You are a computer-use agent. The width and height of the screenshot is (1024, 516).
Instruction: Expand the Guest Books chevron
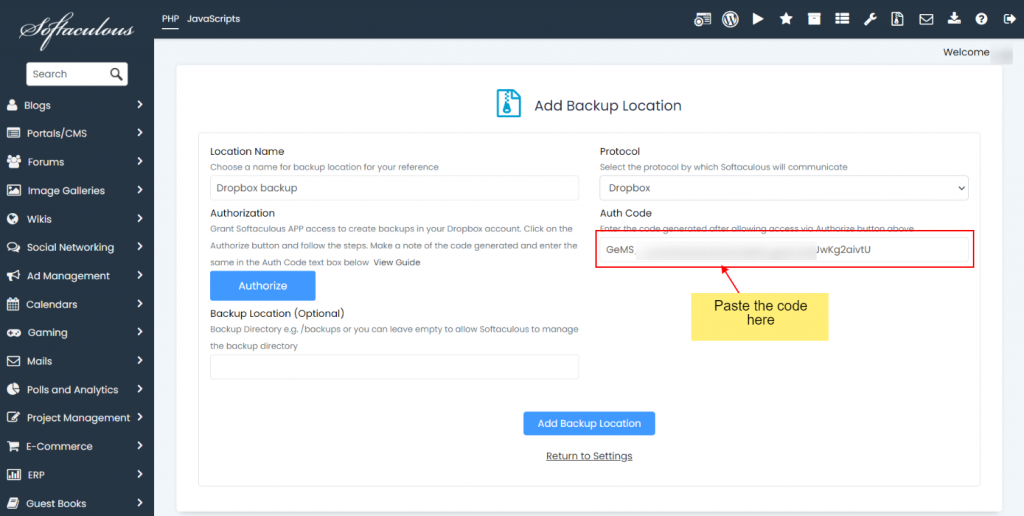(x=140, y=503)
